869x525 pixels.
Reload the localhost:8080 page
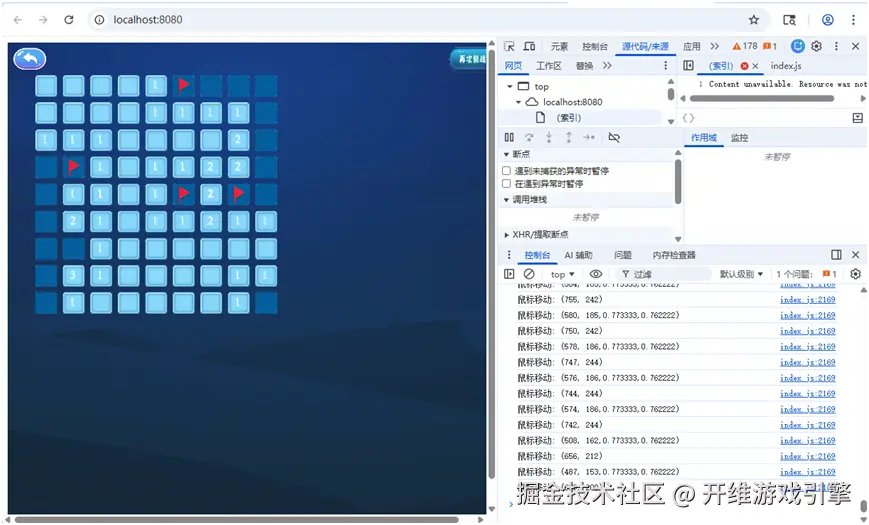[69, 20]
